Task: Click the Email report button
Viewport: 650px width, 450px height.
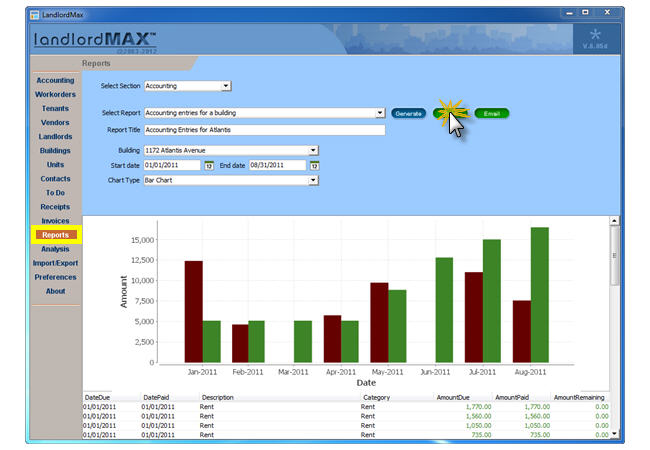Action: (492, 114)
